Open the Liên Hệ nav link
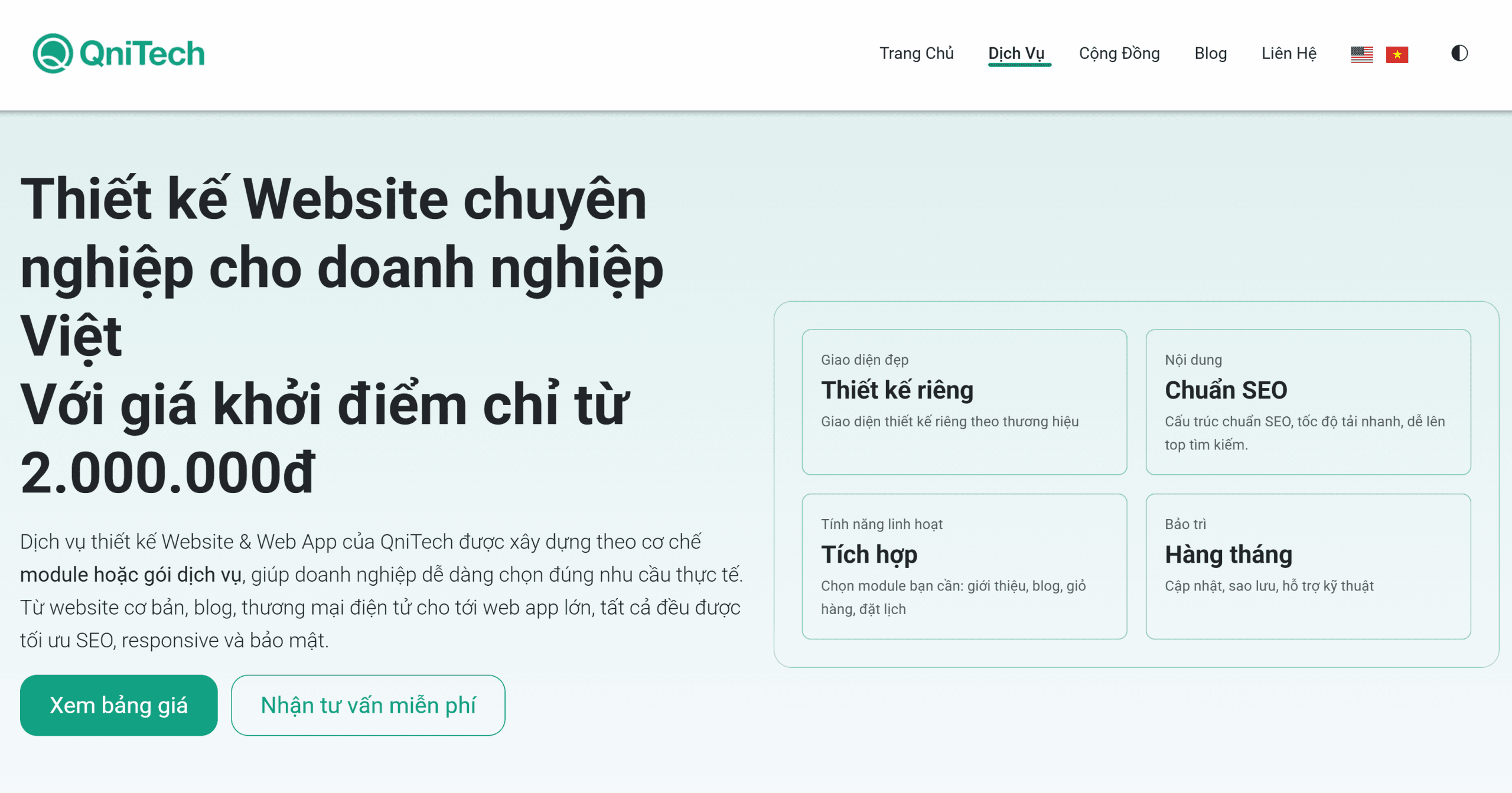This screenshot has height=793, width=1512. pyautogui.click(x=1289, y=53)
